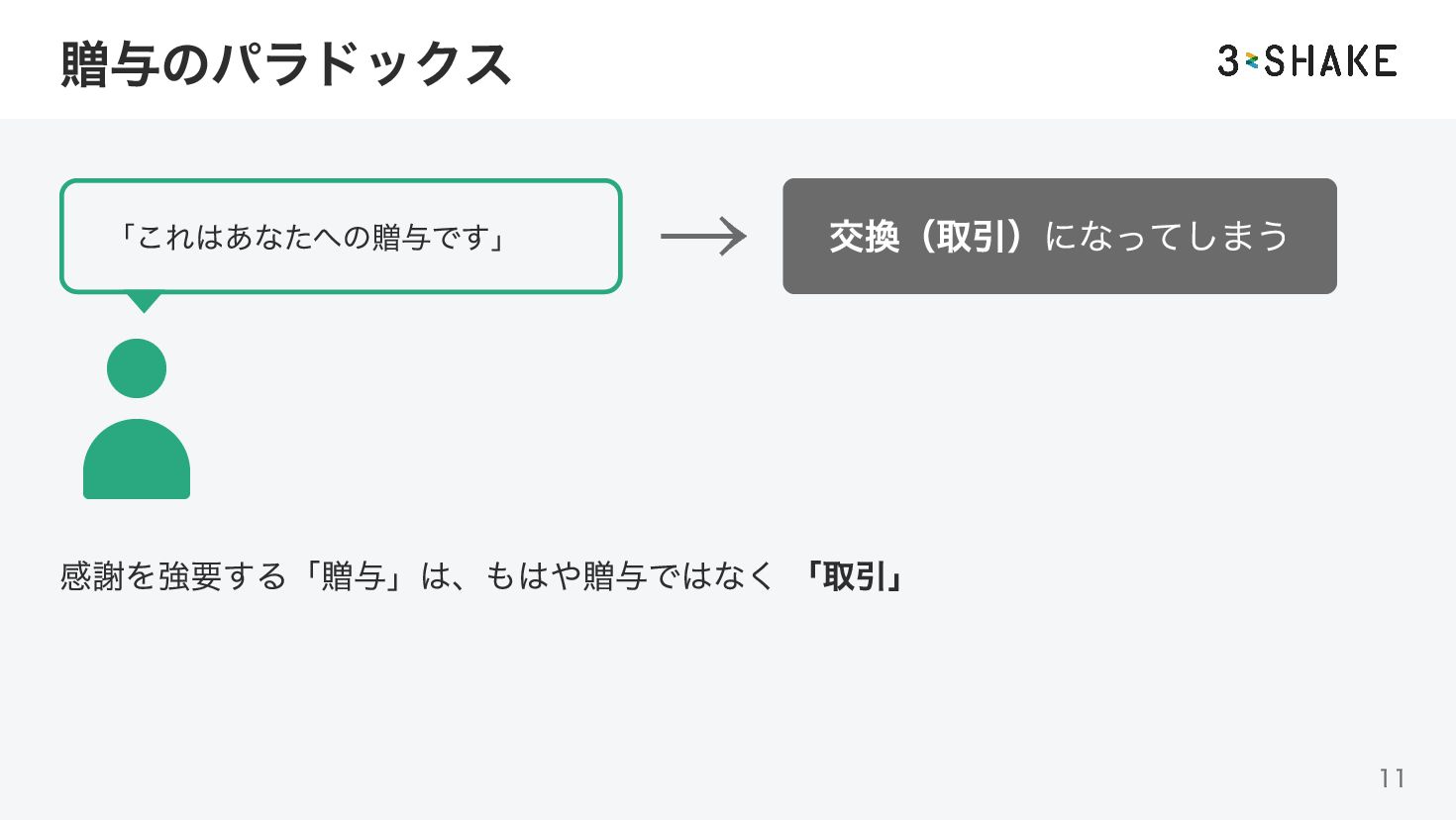This screenshot has width=1456, height=820.
Task: Click the speech bubble's triangular tail
Action: (144, 301)
